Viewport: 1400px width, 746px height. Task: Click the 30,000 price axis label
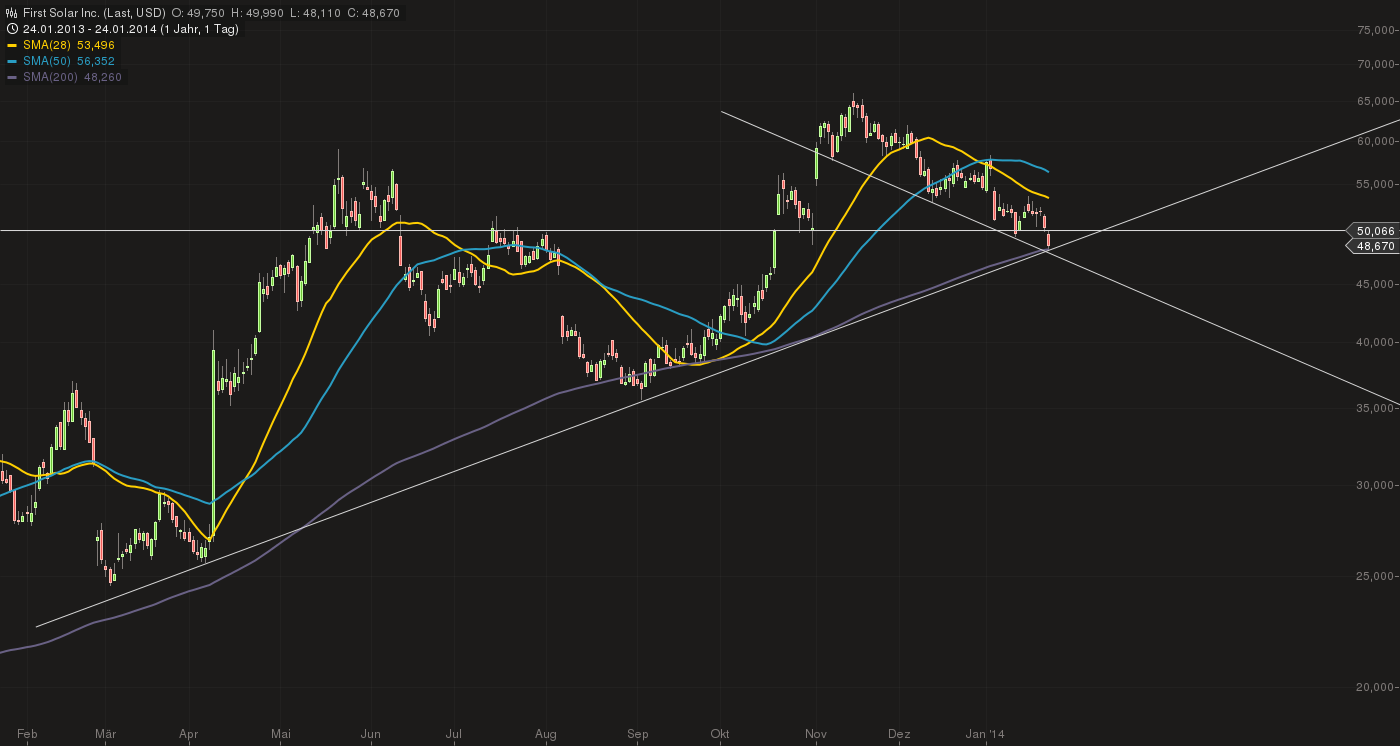pos(1377,485)
